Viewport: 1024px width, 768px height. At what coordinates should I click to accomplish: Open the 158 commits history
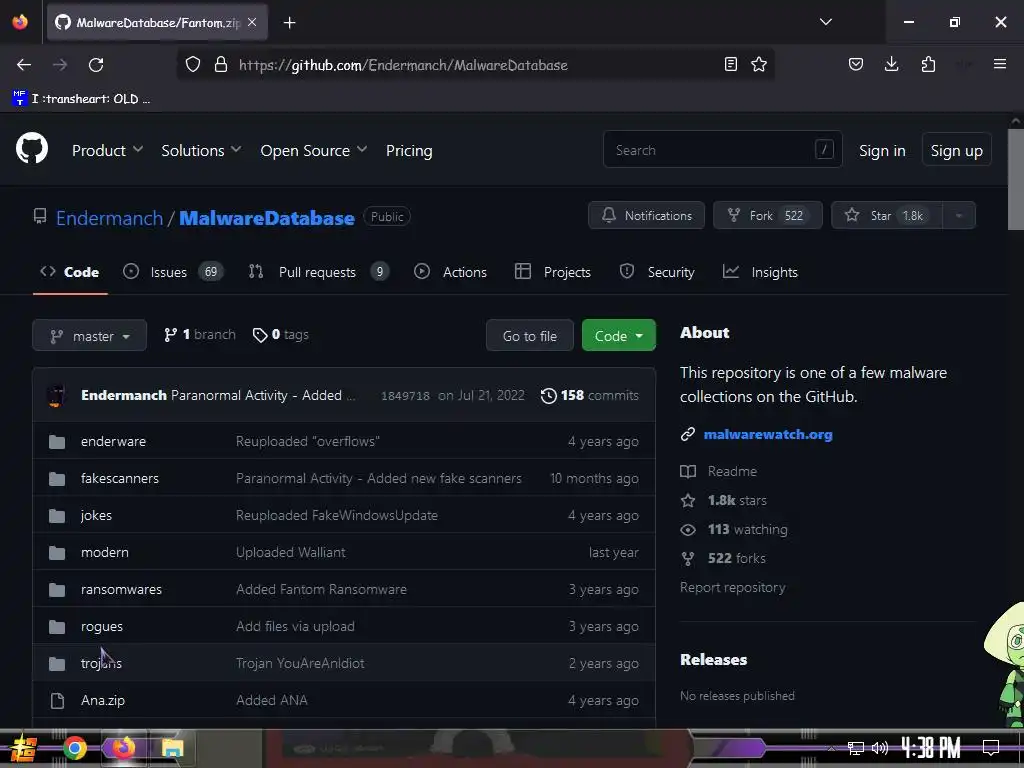coord(590,395)
